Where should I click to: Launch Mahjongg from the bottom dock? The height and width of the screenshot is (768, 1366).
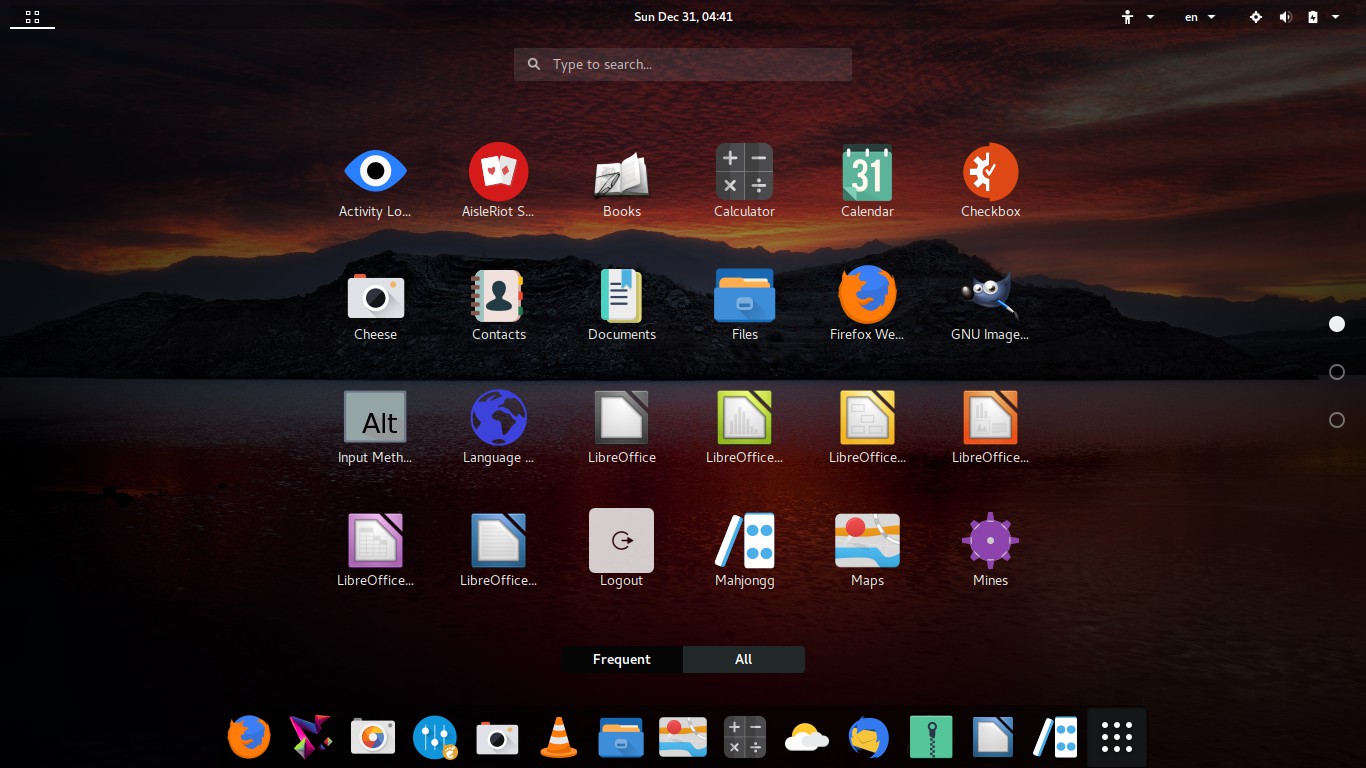pyautogui.click(x=1055, y=738)
